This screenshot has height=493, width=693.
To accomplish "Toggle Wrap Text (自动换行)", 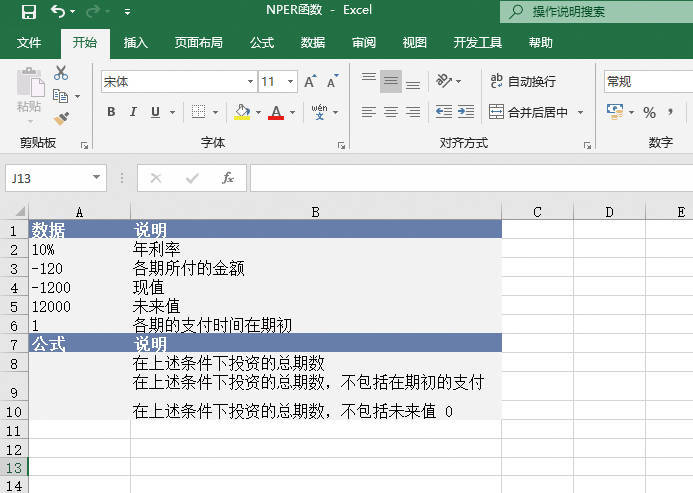I will [521, 82].
